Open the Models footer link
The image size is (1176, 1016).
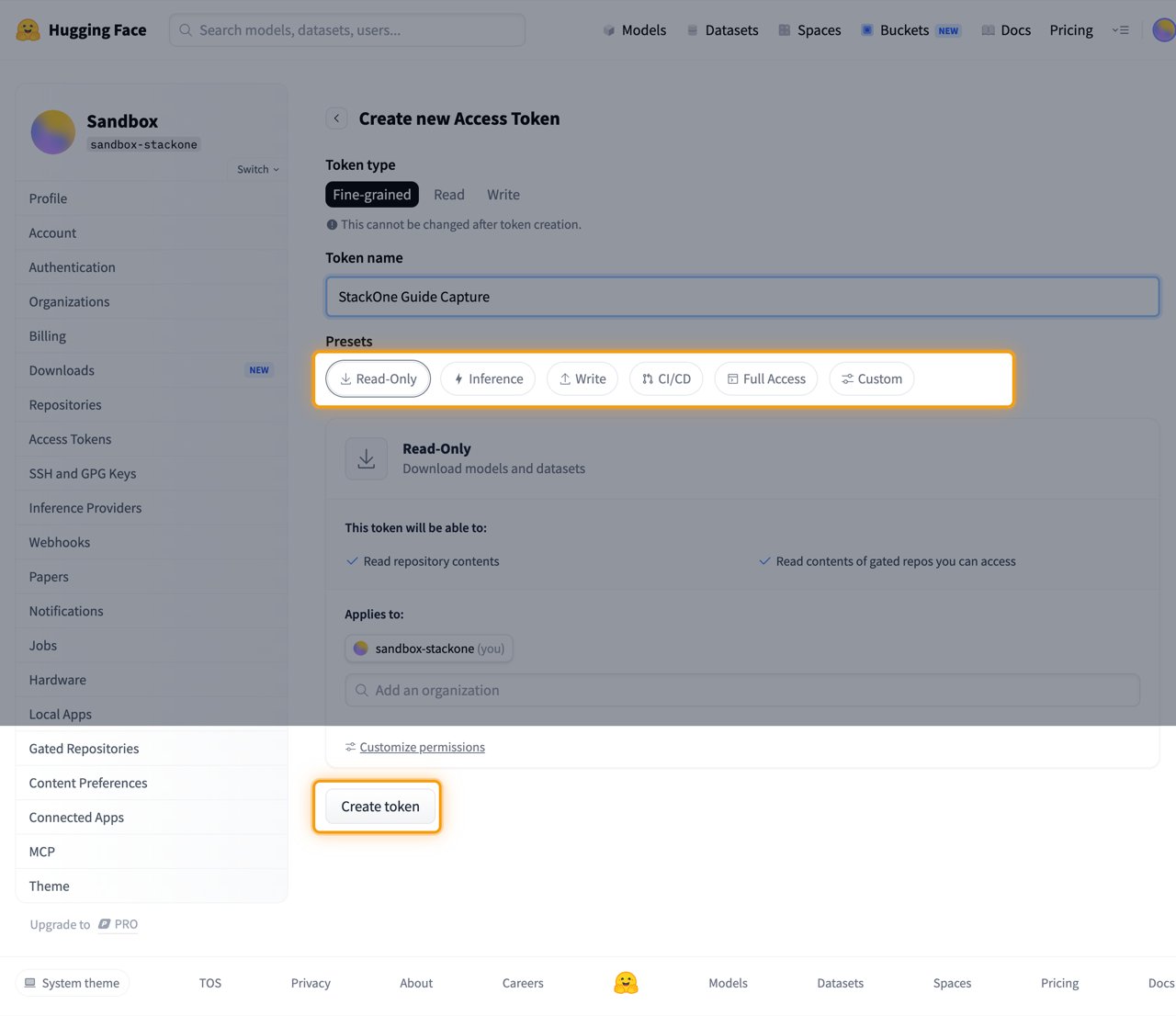(728, 983)
